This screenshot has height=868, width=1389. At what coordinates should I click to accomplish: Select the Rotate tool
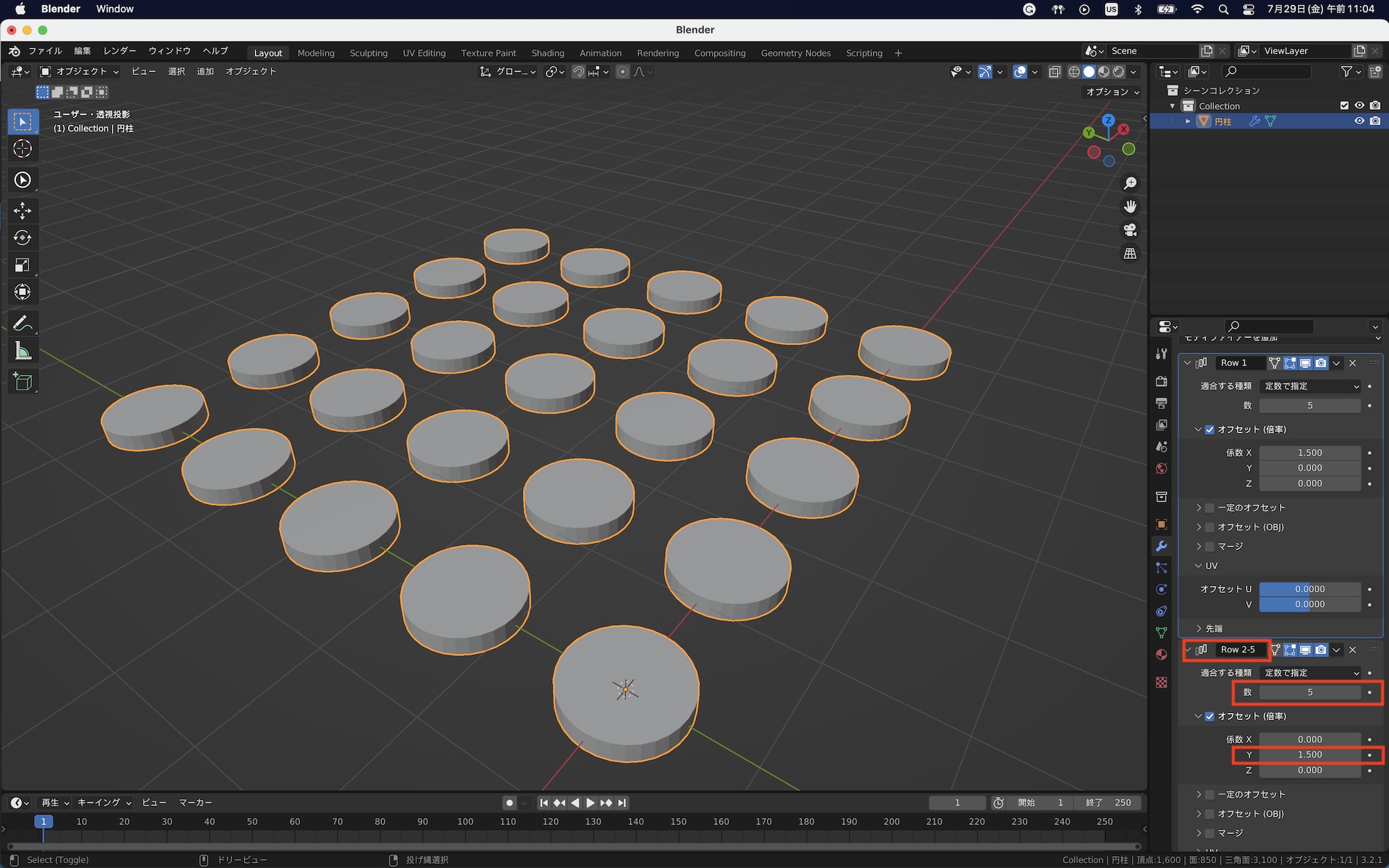pos(22,238)
